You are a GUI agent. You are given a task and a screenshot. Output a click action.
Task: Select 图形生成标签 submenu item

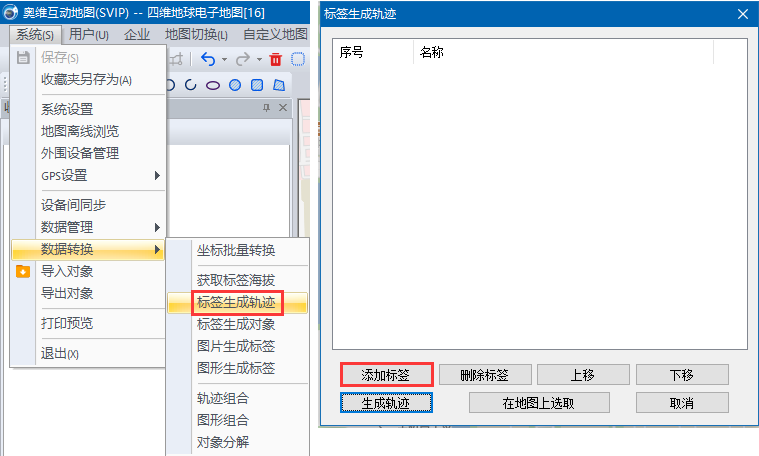coord(238,368)
